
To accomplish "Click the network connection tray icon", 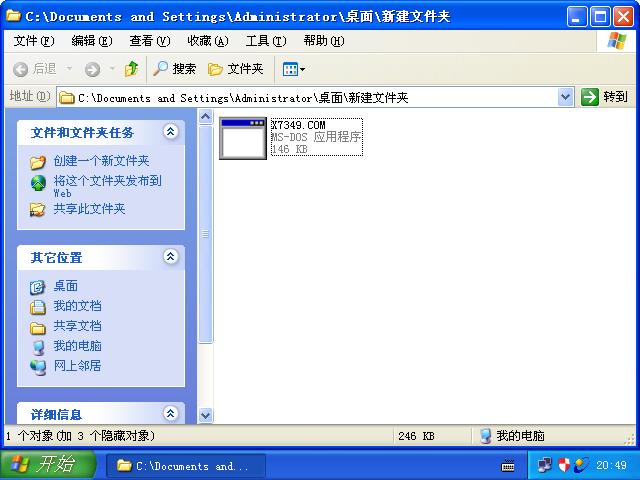I will 544,465.
